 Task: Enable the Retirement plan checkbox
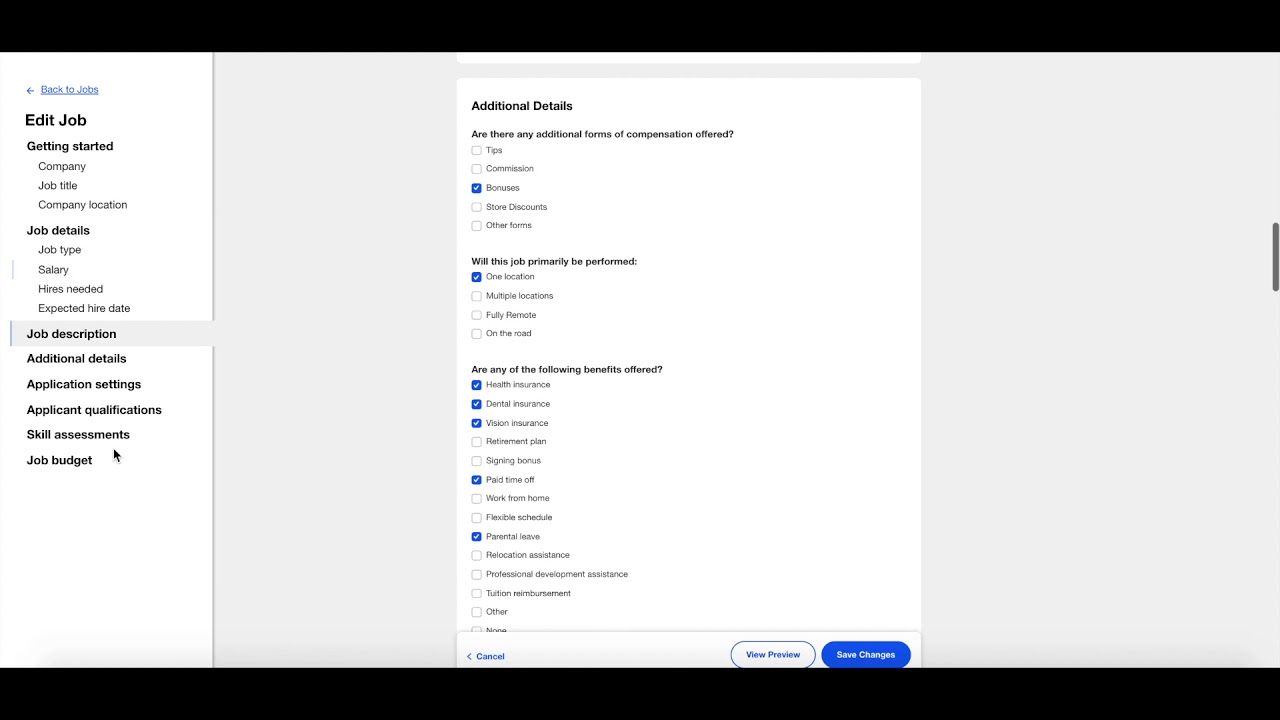click(476, 442)
